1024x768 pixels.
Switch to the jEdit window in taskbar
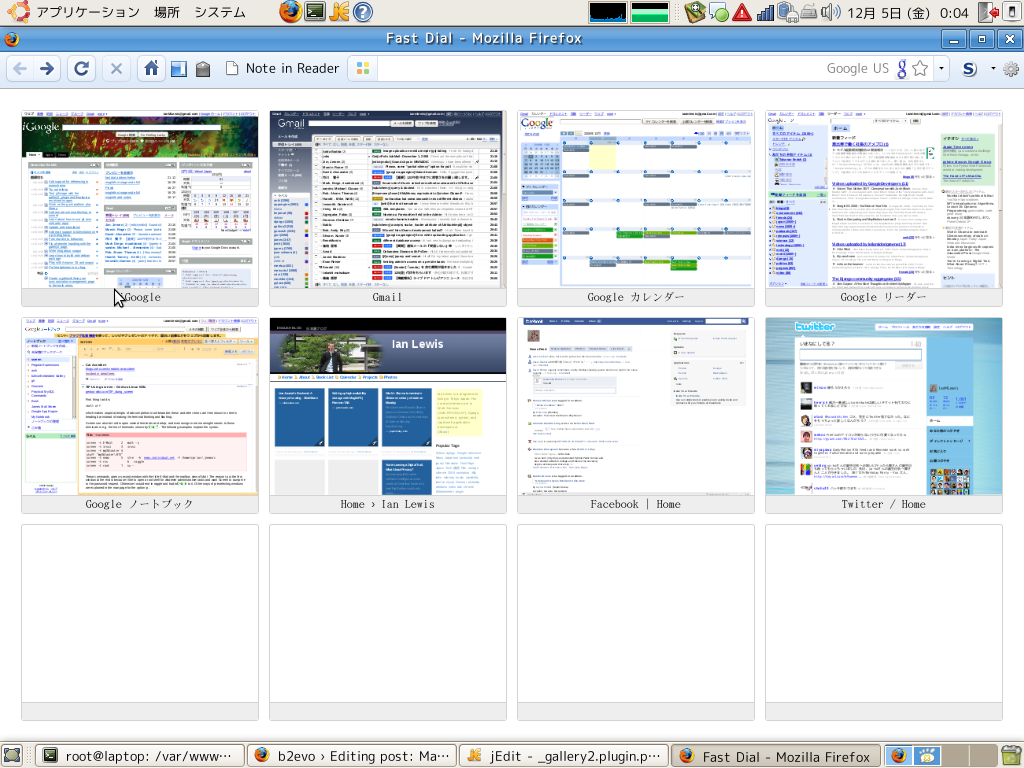coord(563,756)
